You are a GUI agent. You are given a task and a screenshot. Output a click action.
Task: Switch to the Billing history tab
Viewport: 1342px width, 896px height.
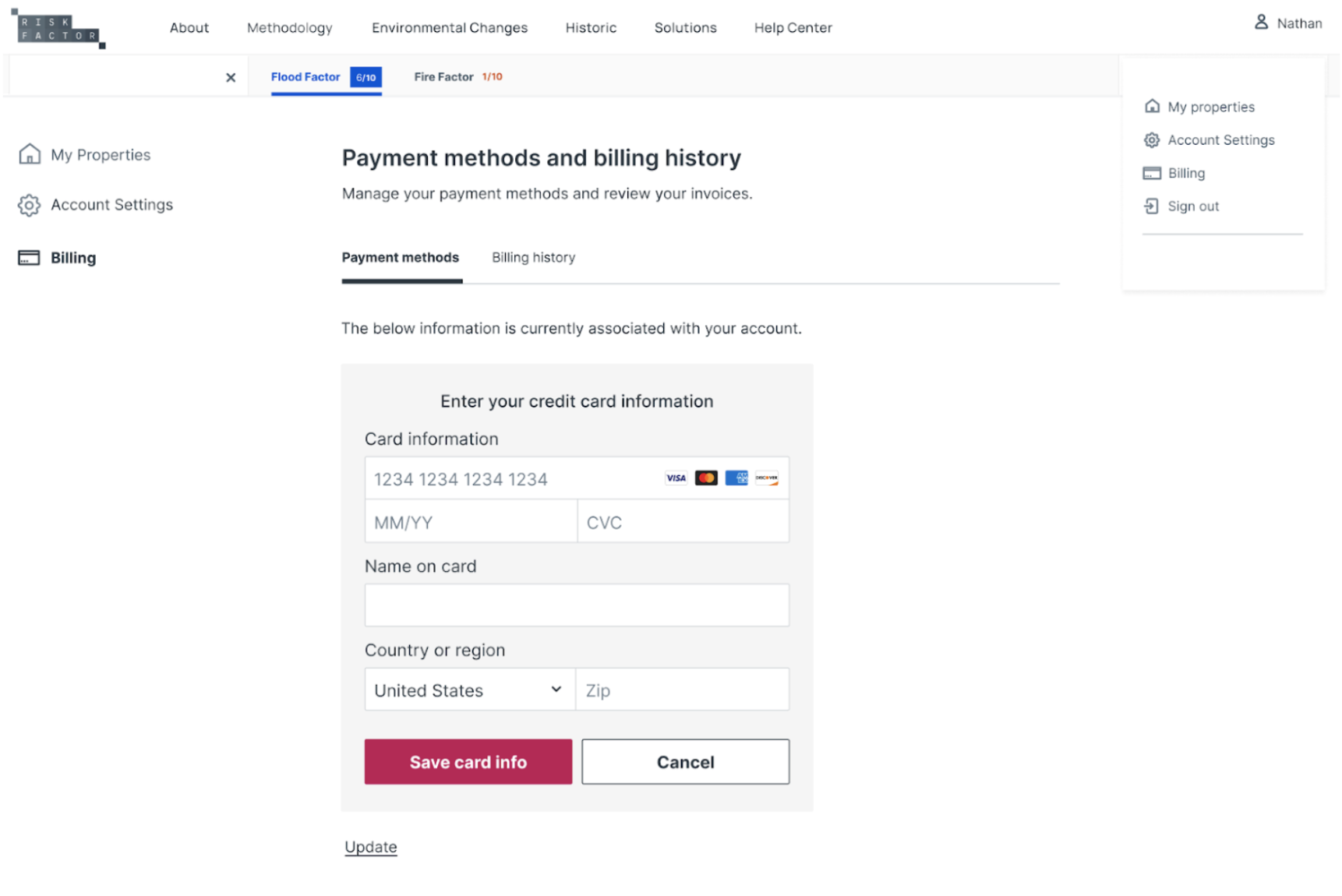pyautogui.click(x=533, y=258)
